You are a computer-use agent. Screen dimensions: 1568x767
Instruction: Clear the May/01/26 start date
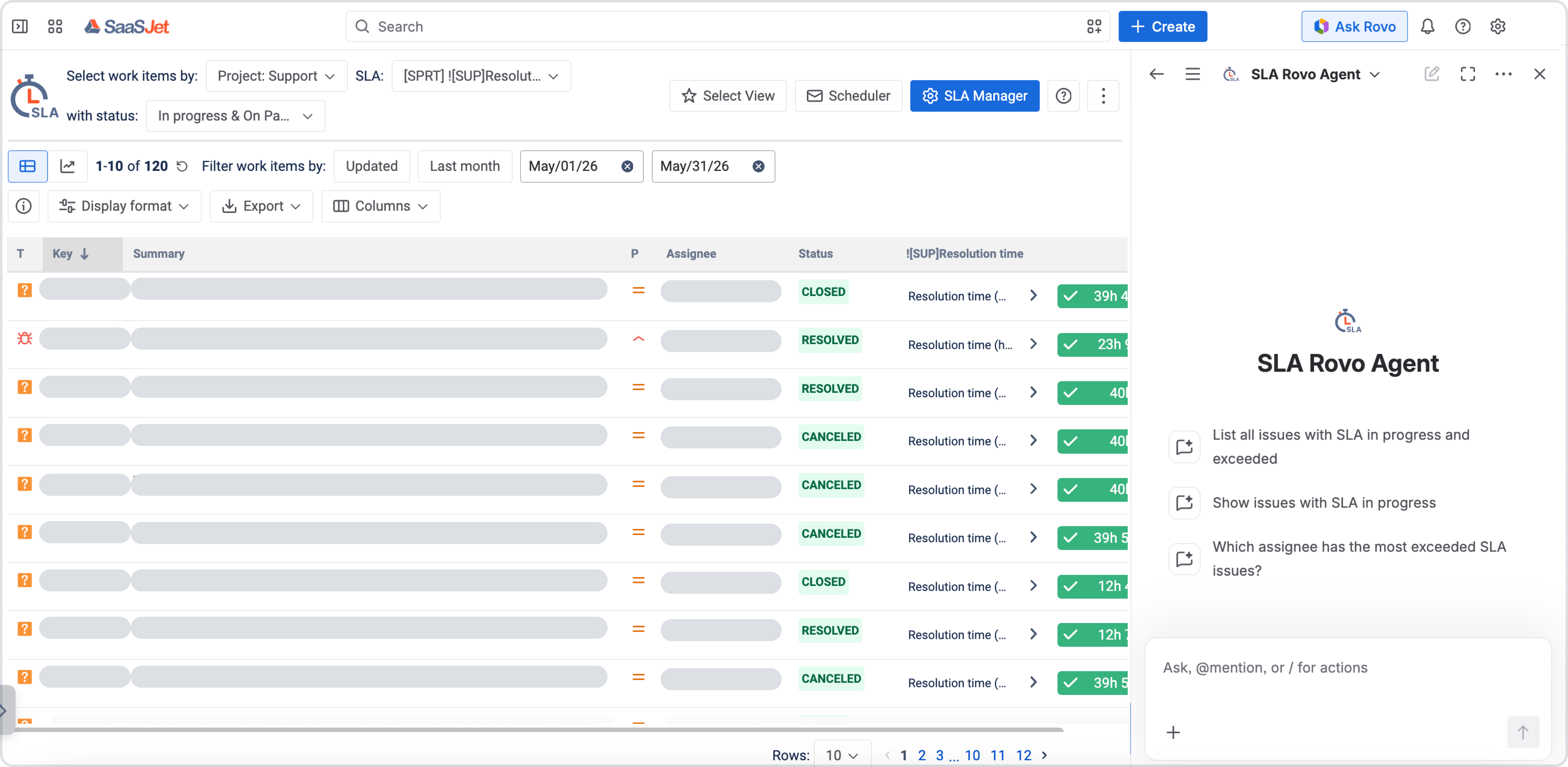point(627,166)
